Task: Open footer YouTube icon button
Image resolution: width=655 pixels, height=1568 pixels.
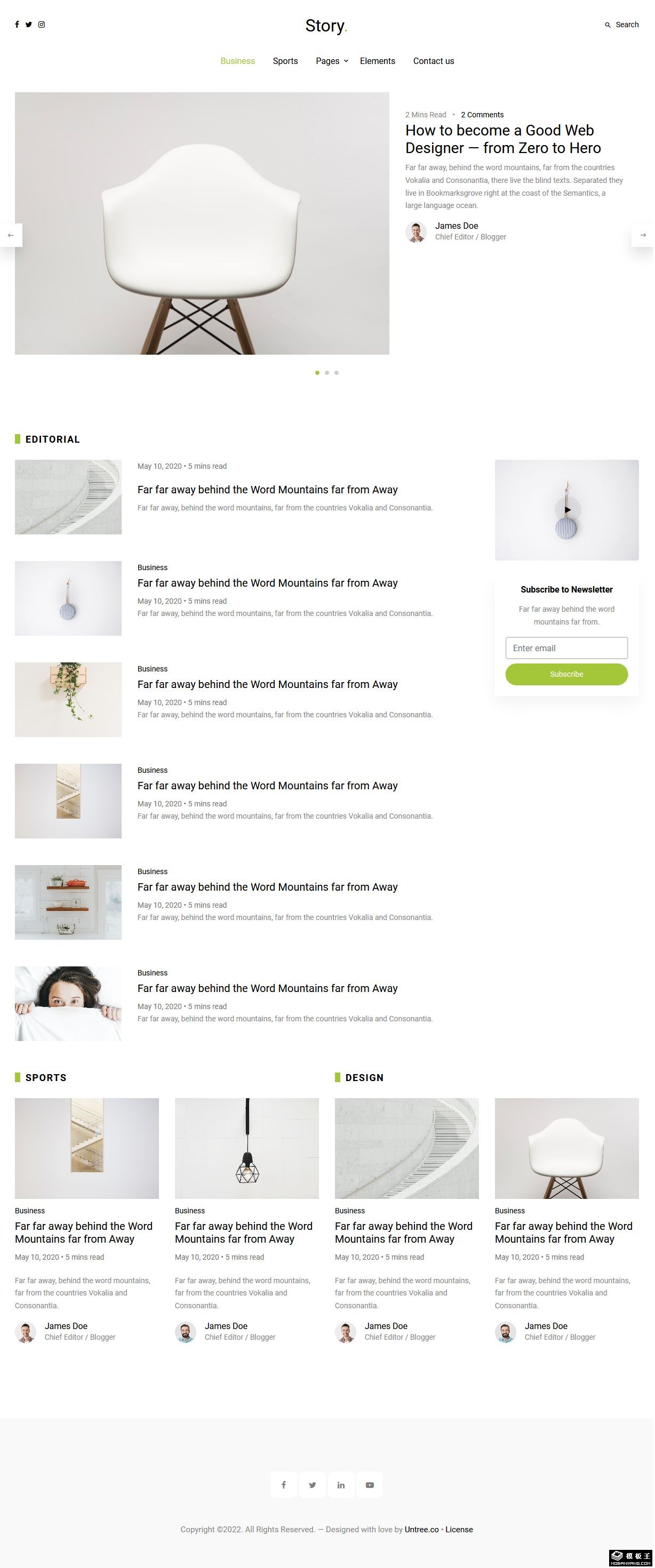Action: (370, 1485)
